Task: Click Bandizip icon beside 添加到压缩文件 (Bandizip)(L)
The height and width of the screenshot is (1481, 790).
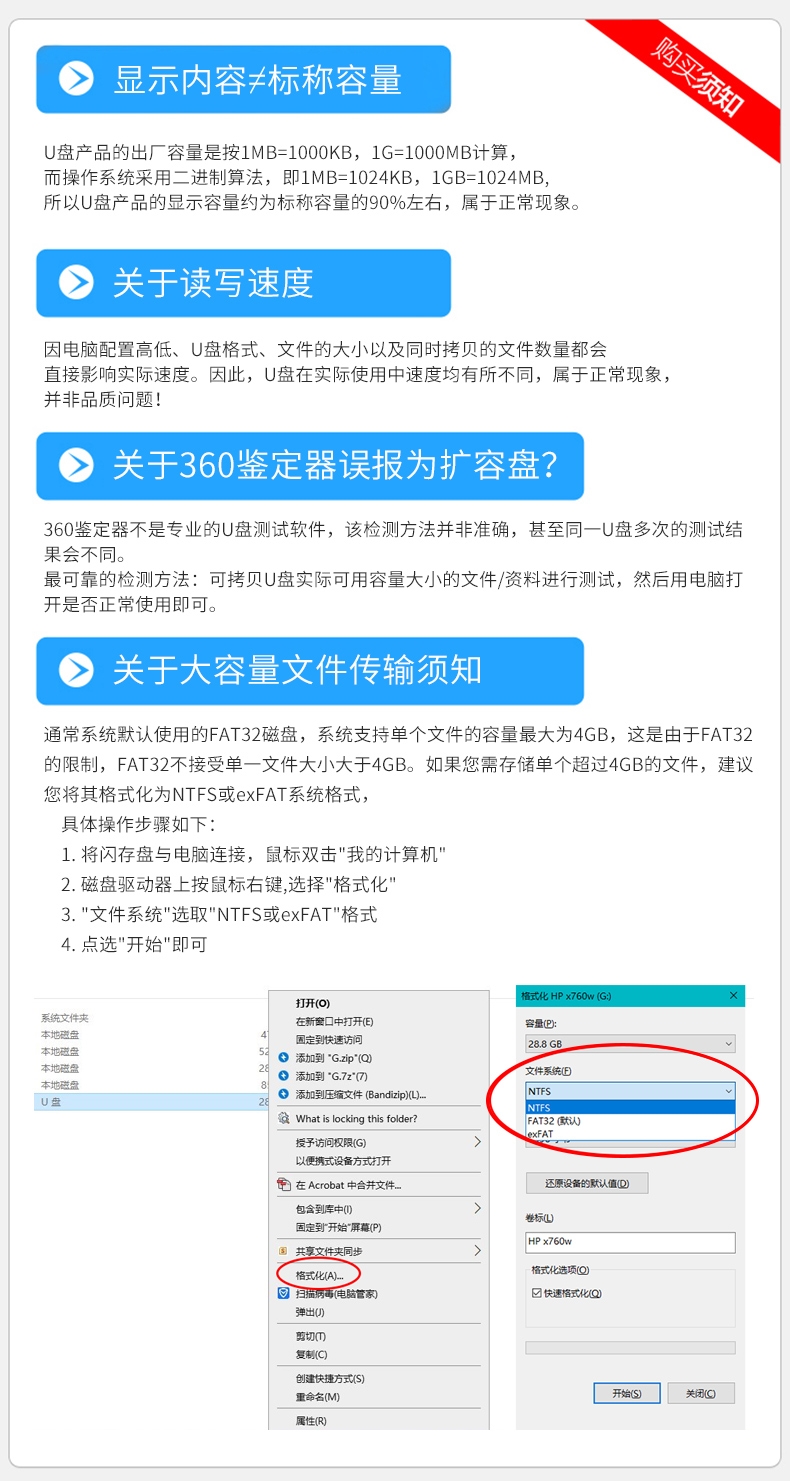Action: point(283,1094)
